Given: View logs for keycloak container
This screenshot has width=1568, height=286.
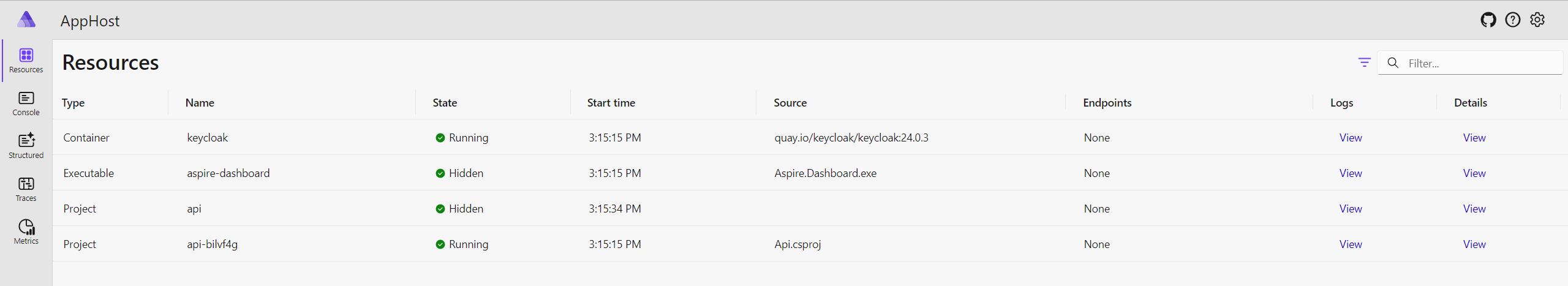Looking at the screenshot, I should (x=1350, y=138).
